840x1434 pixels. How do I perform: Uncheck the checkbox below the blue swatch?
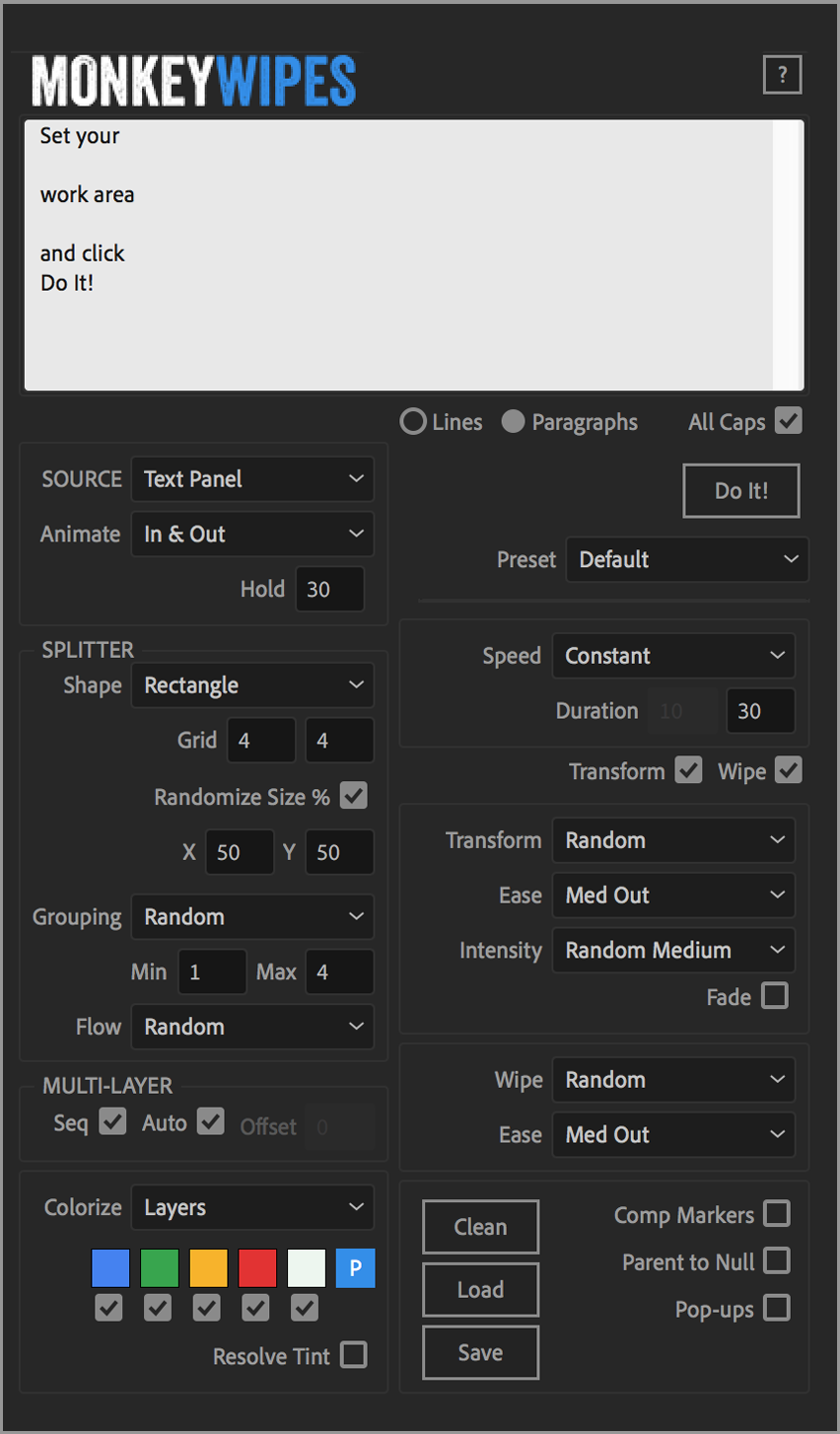coord(109,1309)
